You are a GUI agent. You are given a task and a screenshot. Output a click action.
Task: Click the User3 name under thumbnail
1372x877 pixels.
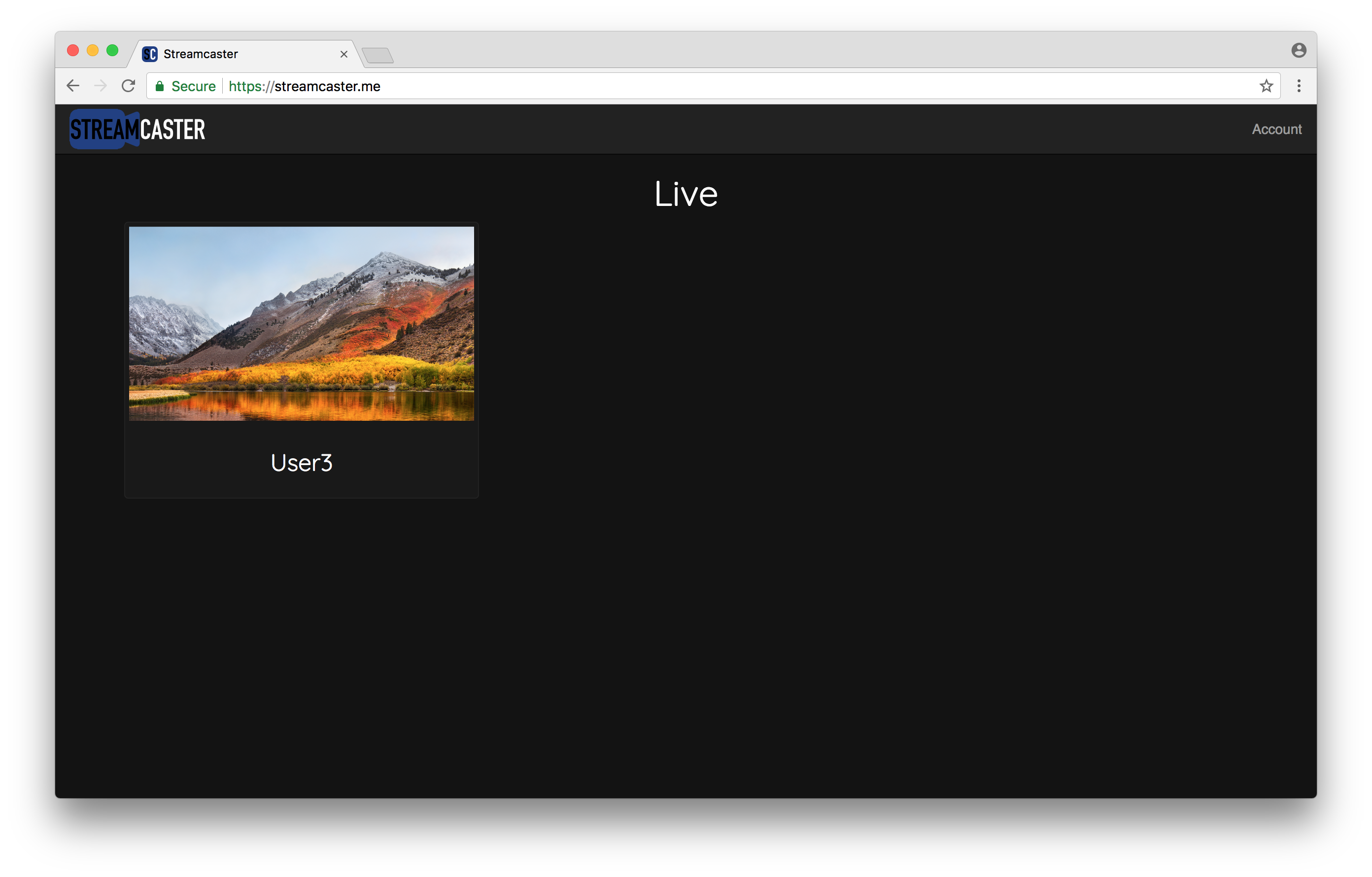click(x=302, y=463)
